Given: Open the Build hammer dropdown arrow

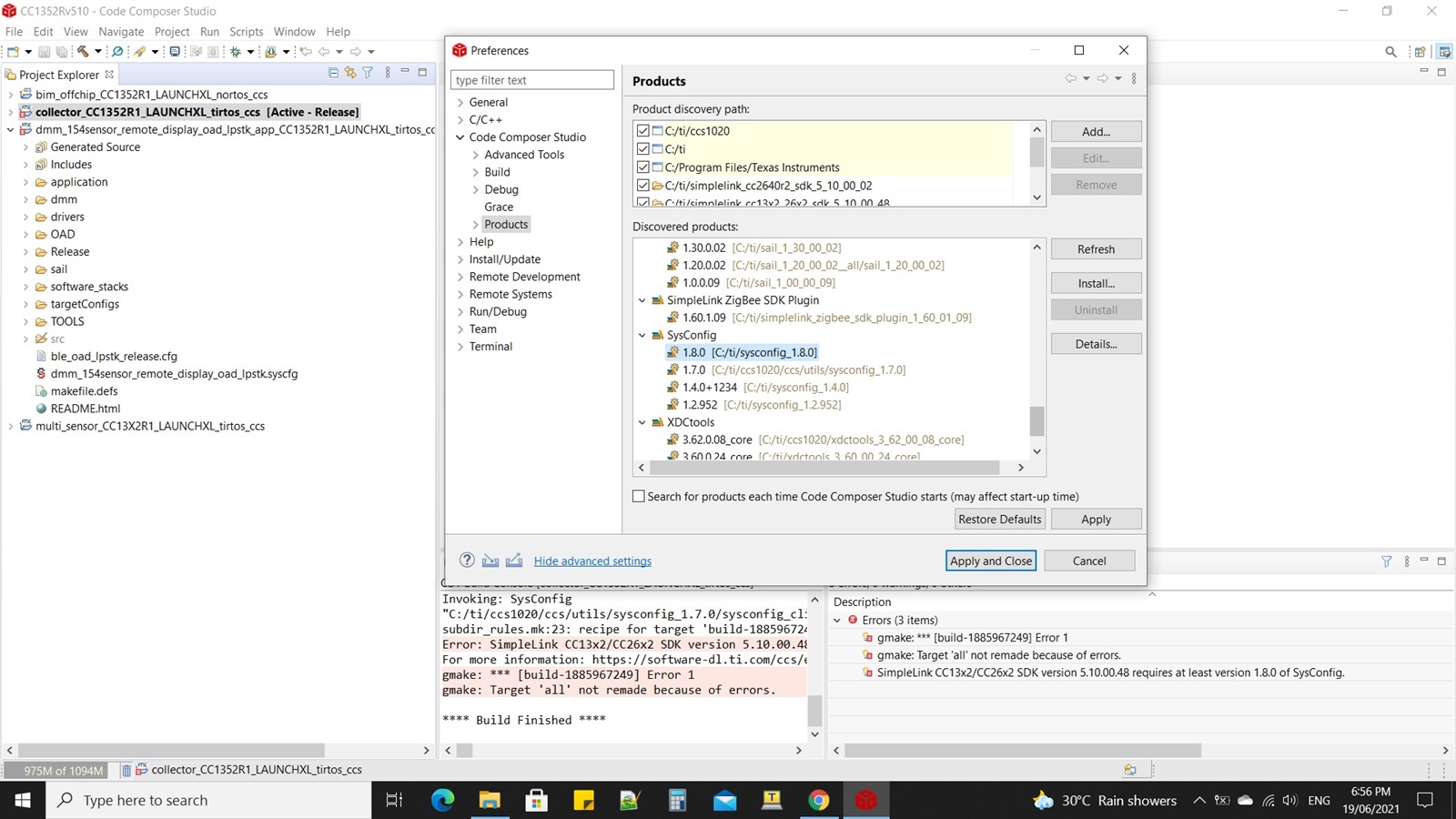Looking at the screenshot, I should click(98, 52).
